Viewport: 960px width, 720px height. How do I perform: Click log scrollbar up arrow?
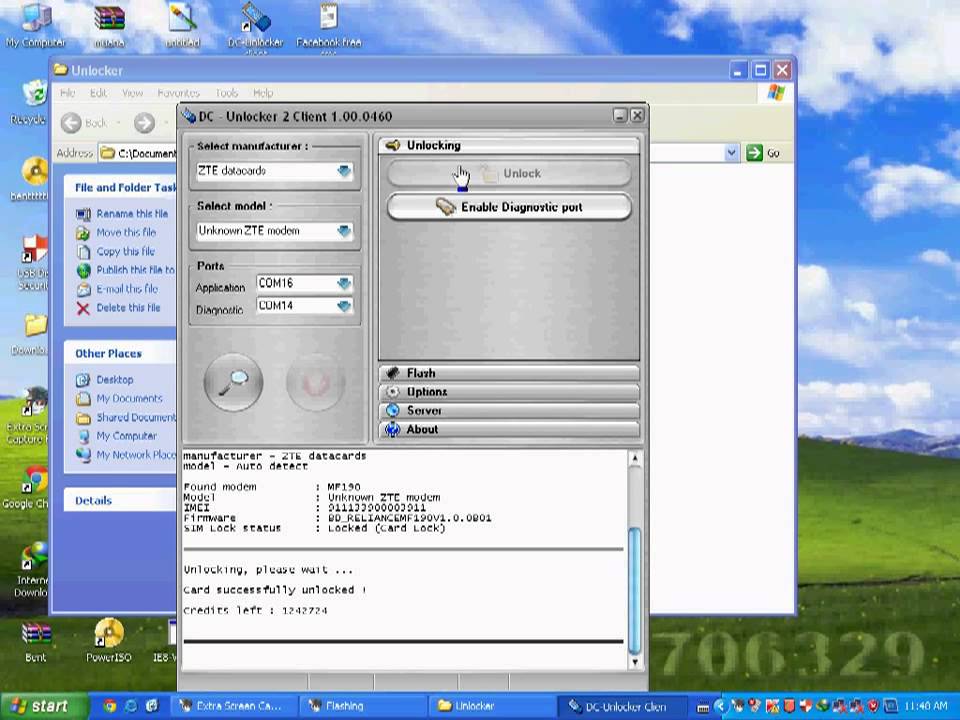point(635,458)
